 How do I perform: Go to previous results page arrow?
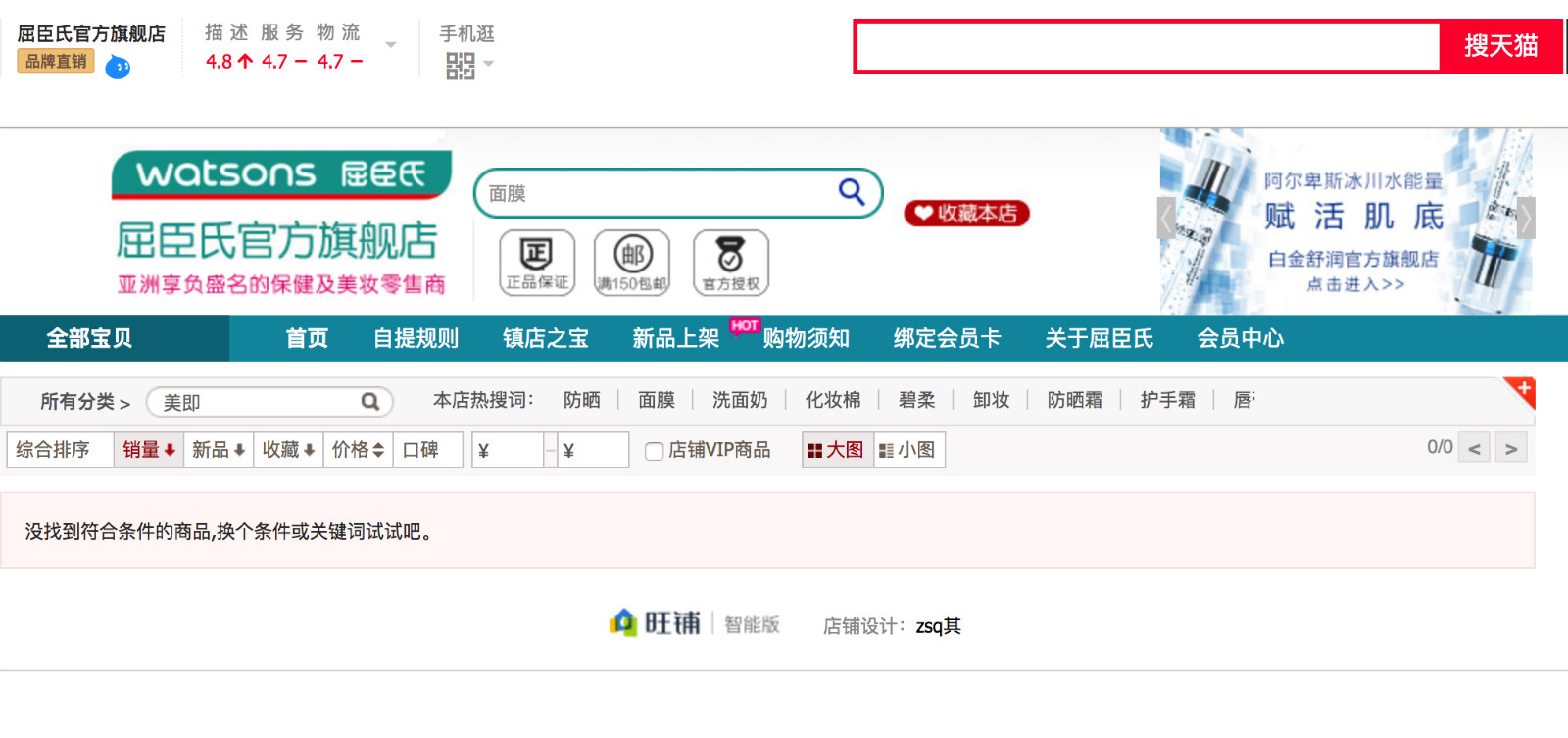1474,449
